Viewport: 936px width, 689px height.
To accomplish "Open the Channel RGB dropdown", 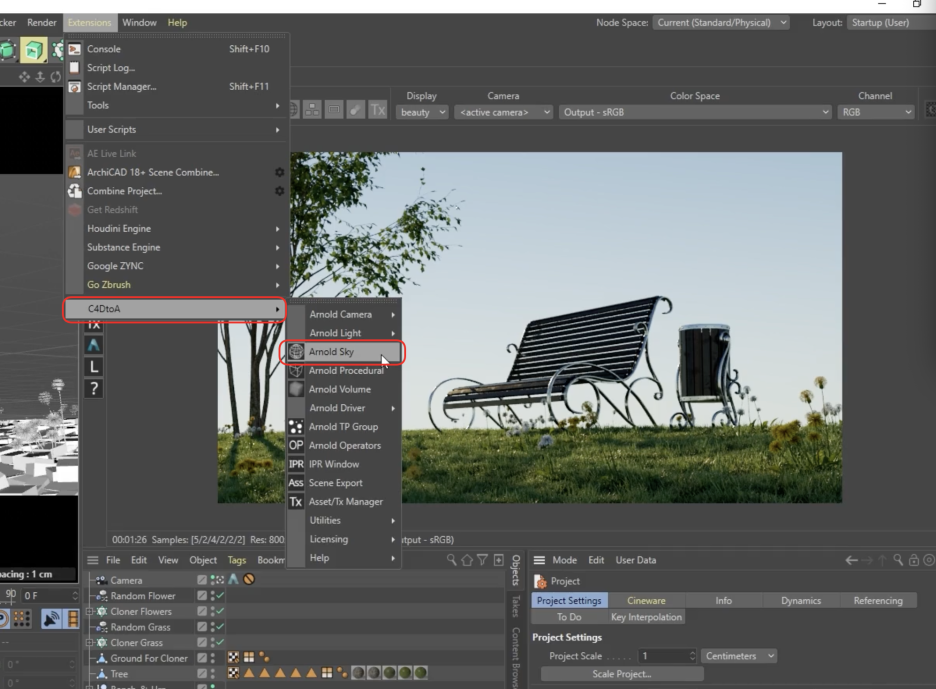I will (x=875, y=112).
